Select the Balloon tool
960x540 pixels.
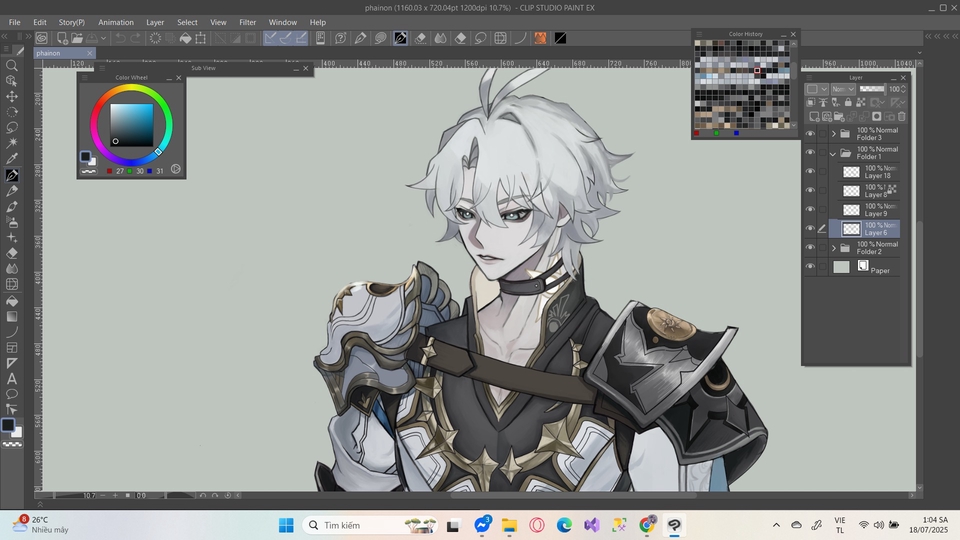point(11,394)
